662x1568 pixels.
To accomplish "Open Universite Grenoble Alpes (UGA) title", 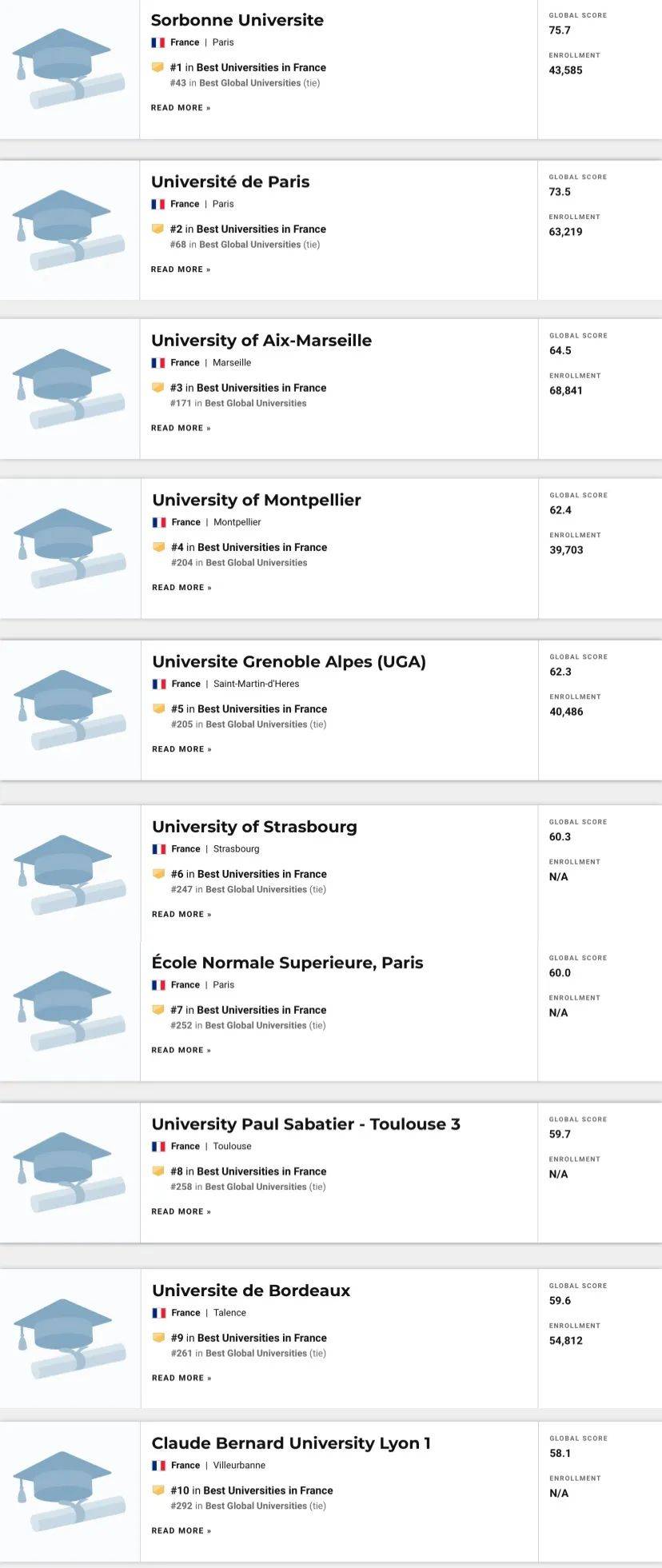I will click(x=289, y=662).
